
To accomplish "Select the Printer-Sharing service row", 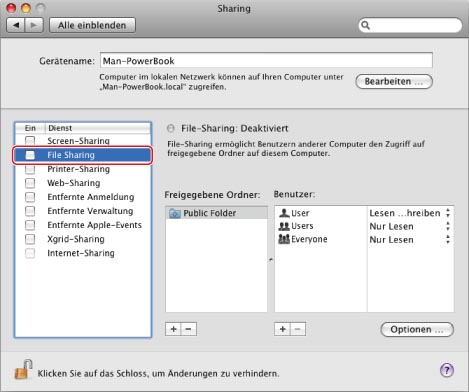I will click(x=83, y=169).
